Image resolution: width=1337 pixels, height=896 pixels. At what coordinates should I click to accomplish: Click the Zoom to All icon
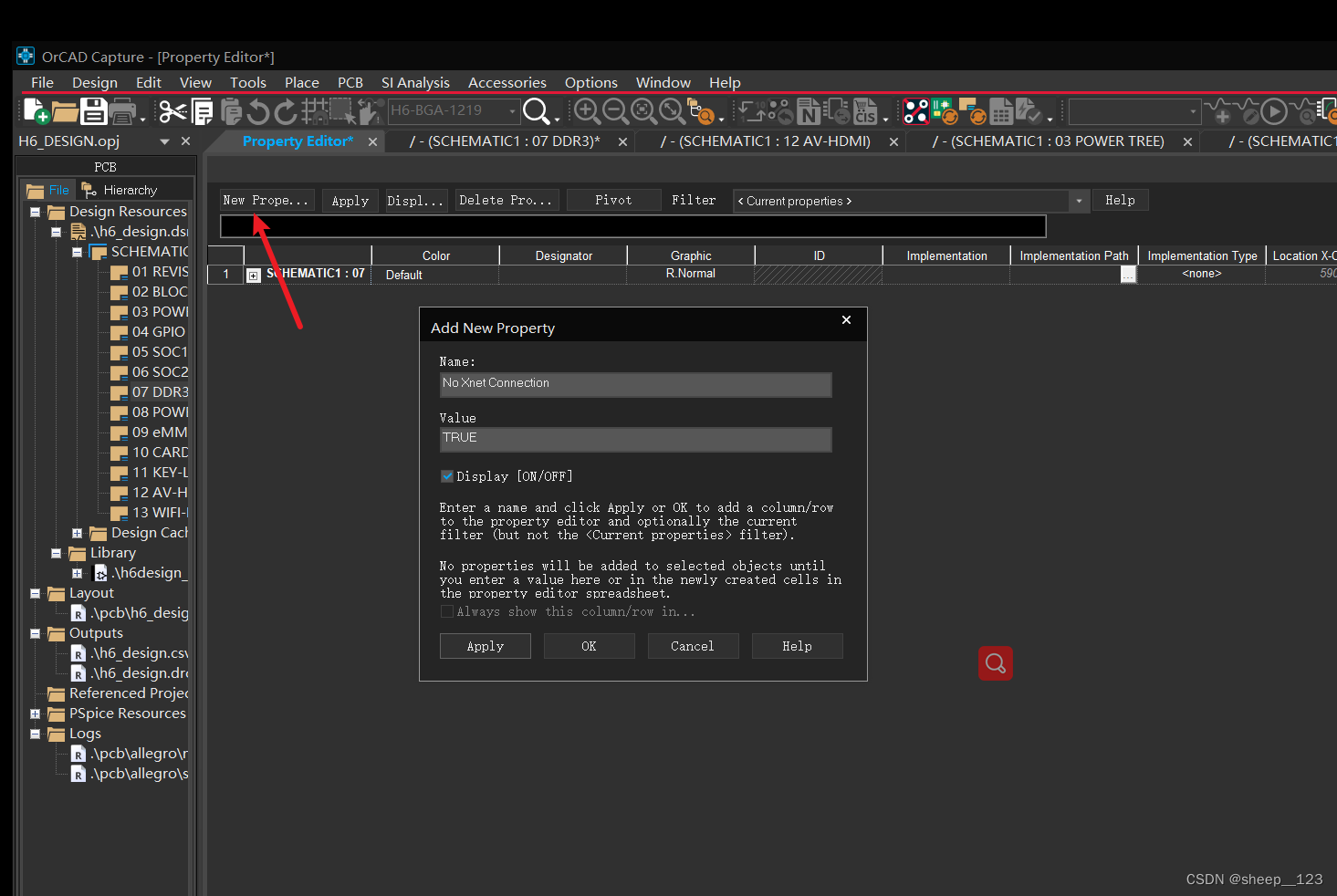pos(672,111)
